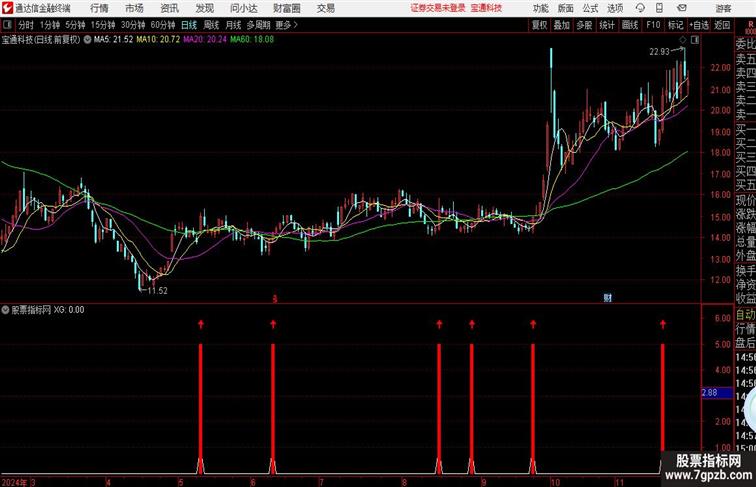Switch to the 30分钟 period tab
Image resolution: width=756 pixels, height=487 pixels.
133,25
